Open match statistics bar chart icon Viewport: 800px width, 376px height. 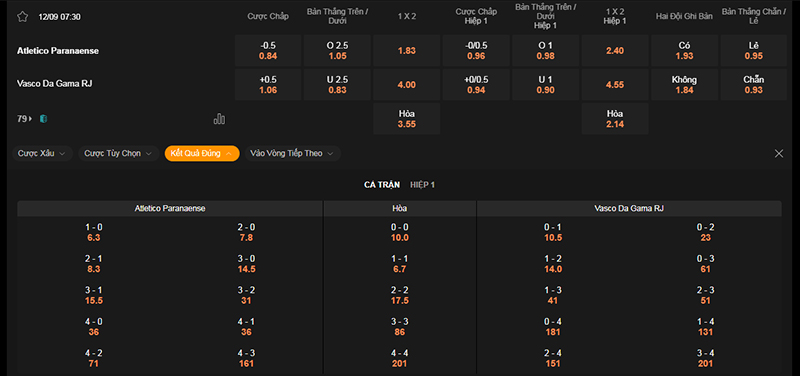pos(219,119)
